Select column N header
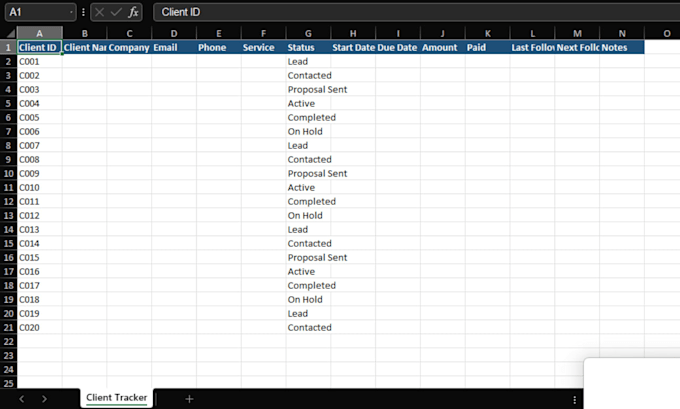Image resolution: width=680 pixels, height=409 pixels. pyautogui.click(x=622, y=33)
